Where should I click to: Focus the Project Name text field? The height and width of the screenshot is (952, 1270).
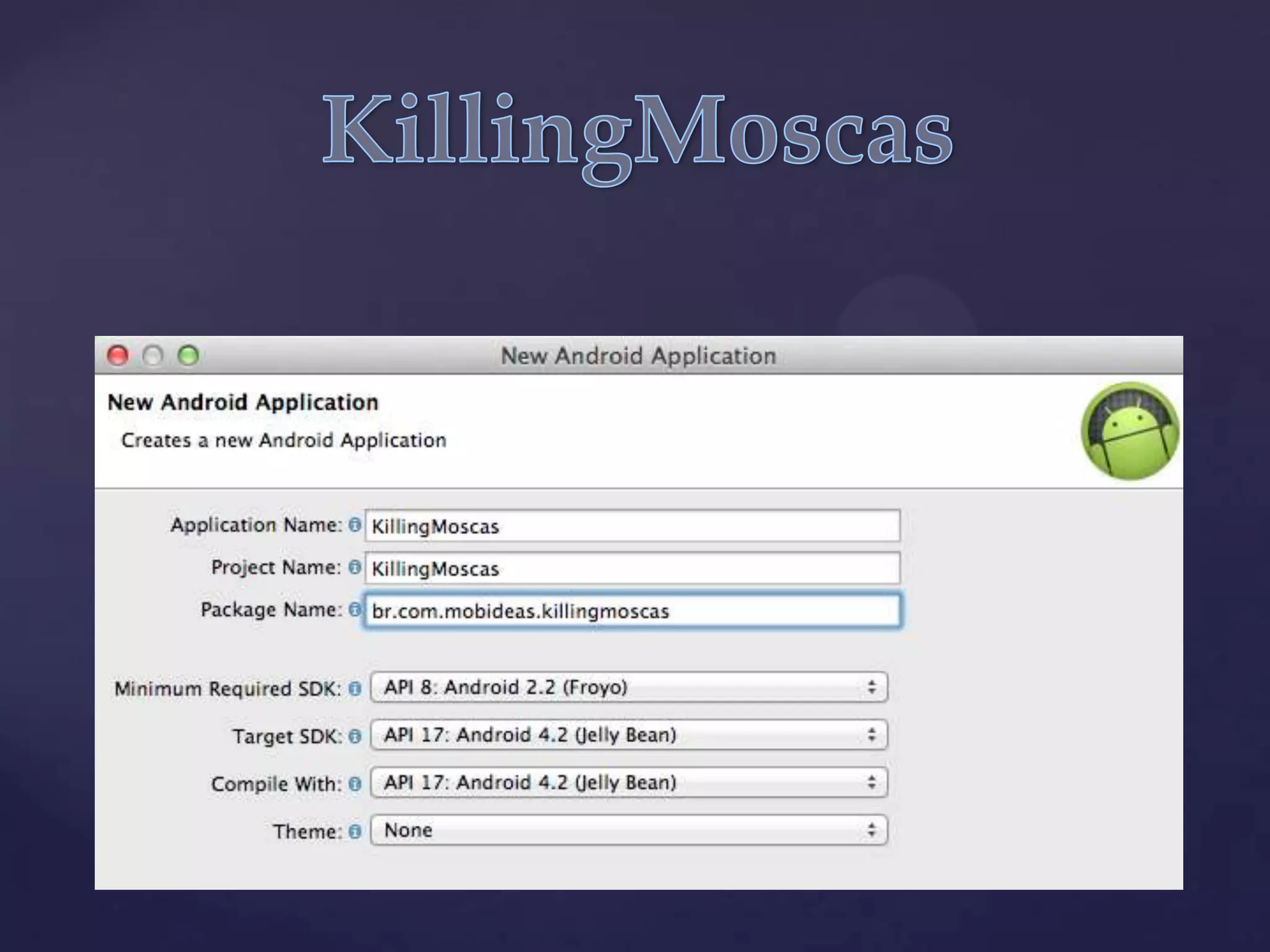[x=633, y=568]
